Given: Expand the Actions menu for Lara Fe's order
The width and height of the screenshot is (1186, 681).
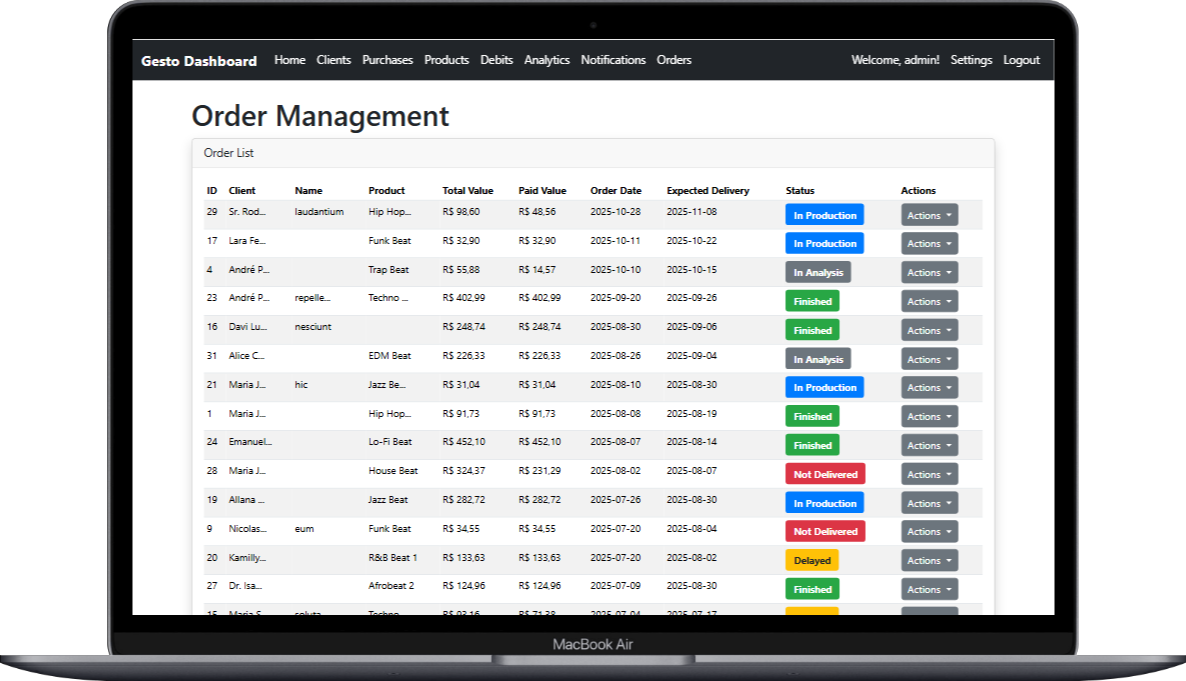Looking at the screenshot, I should pyautogui.click(x=927, y=243).
